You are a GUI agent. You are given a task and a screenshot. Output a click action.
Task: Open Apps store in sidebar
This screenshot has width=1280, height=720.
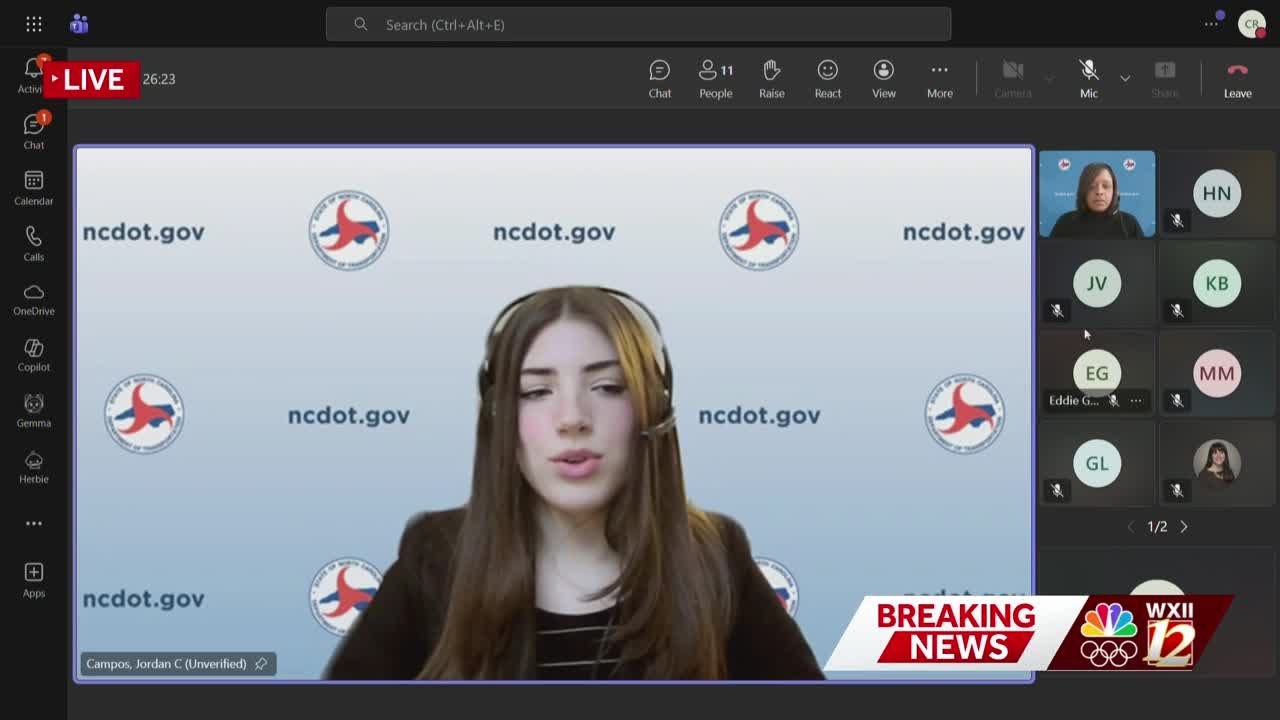coord(34,580)
